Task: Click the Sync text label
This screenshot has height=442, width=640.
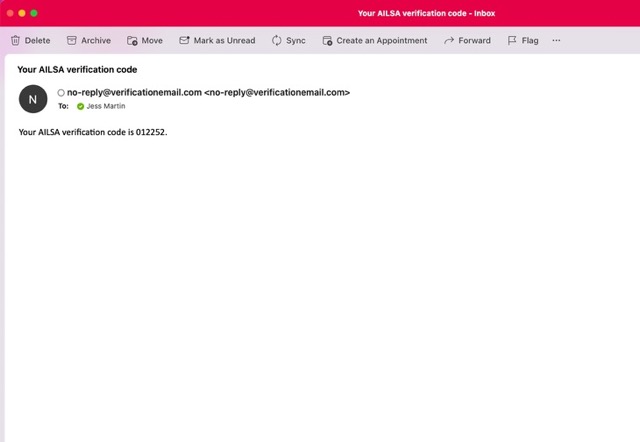Action: pyautogui.click(x=296, y=40)
